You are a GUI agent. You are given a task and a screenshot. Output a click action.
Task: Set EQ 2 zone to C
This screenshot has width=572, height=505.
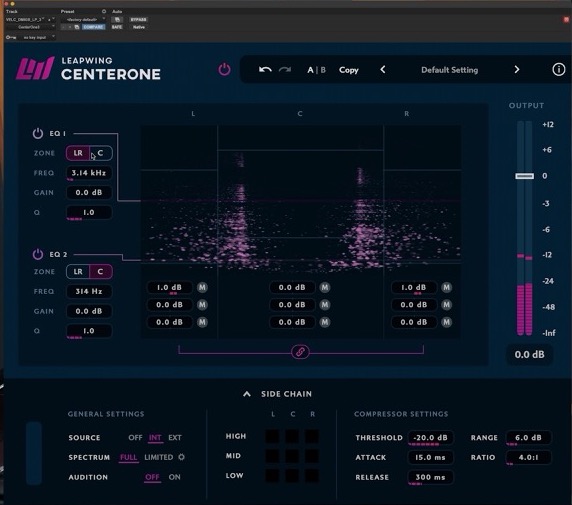pos(101,271)
